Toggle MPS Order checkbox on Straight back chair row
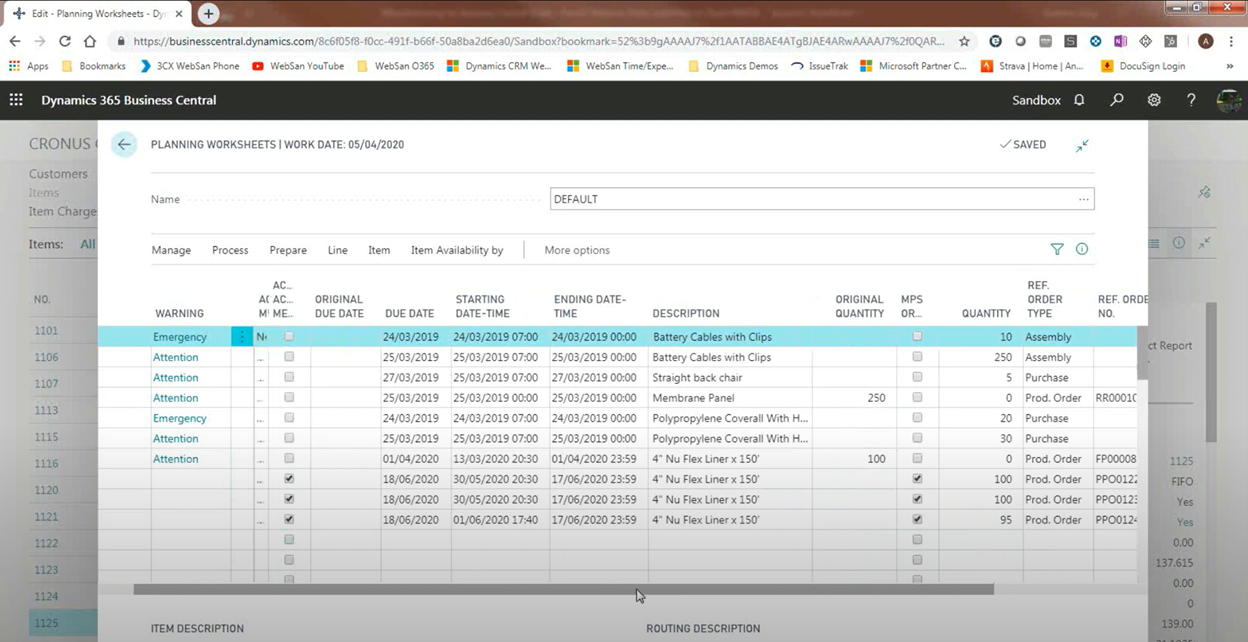This screenshot has width=1248, height=642. pos(917,377)
